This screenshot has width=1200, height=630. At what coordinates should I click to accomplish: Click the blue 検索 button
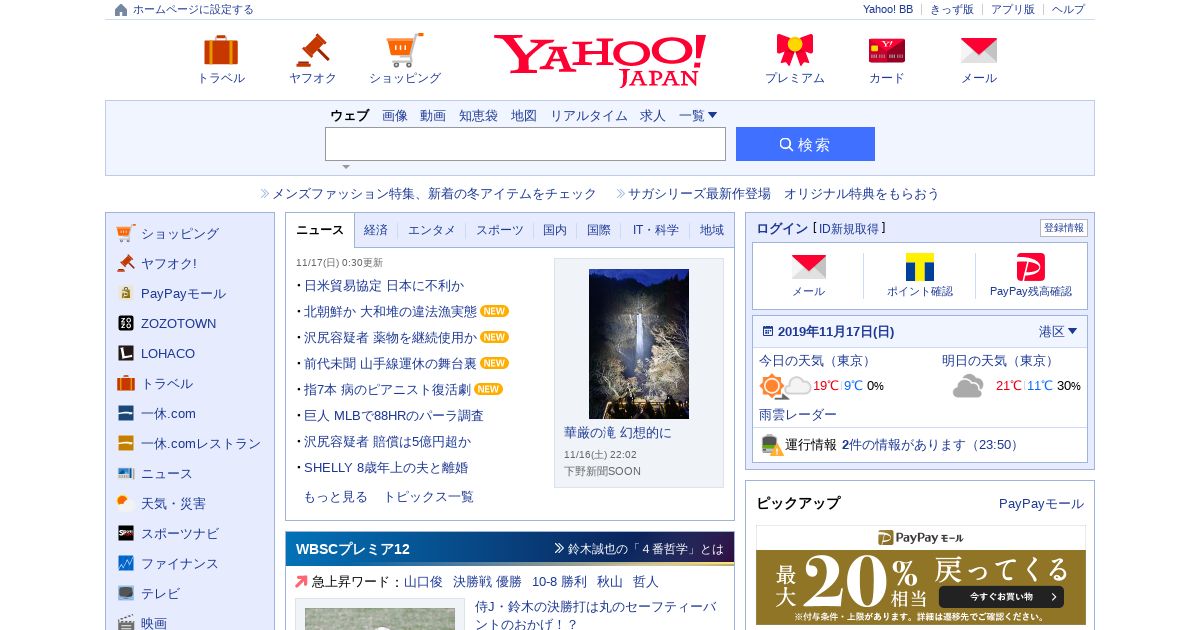(x=805, y=144)
